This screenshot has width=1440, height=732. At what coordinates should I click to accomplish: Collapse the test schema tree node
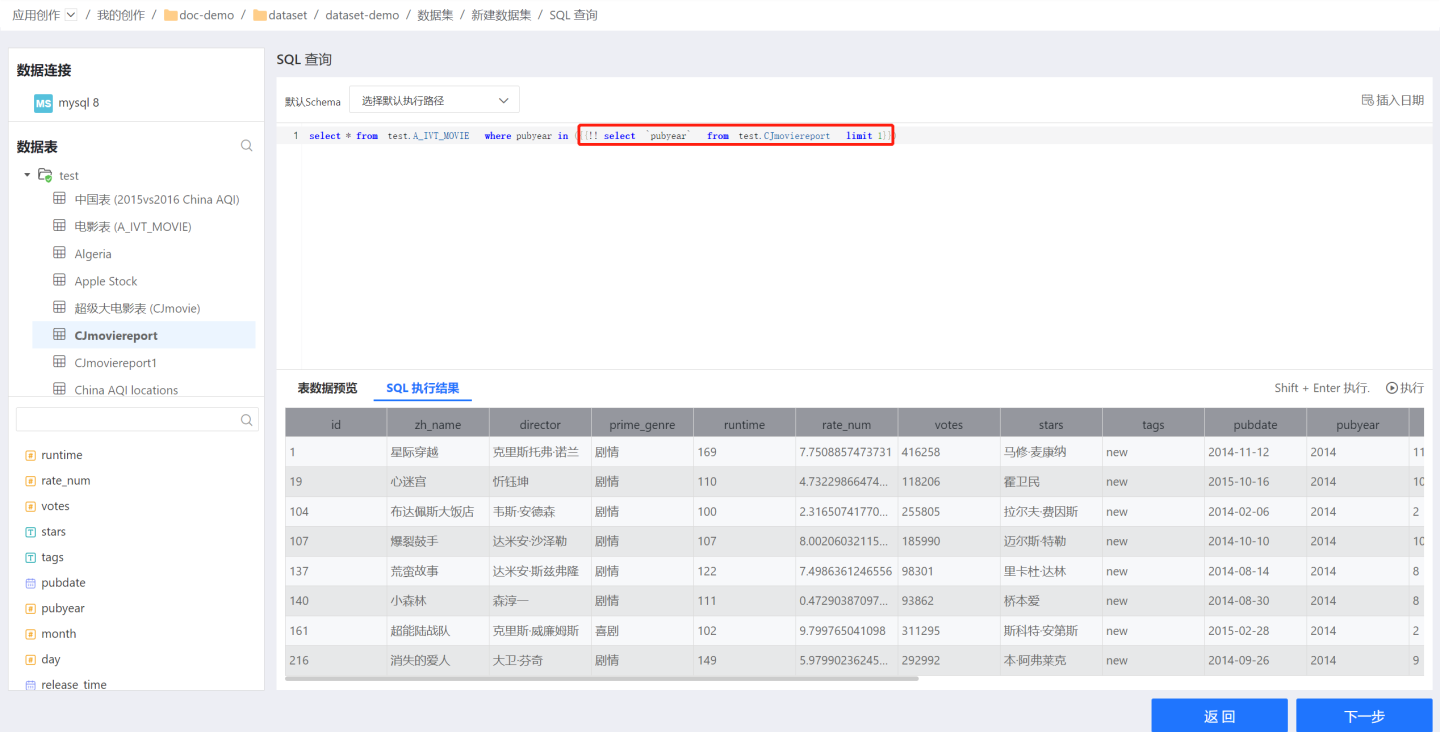(27, 175)
